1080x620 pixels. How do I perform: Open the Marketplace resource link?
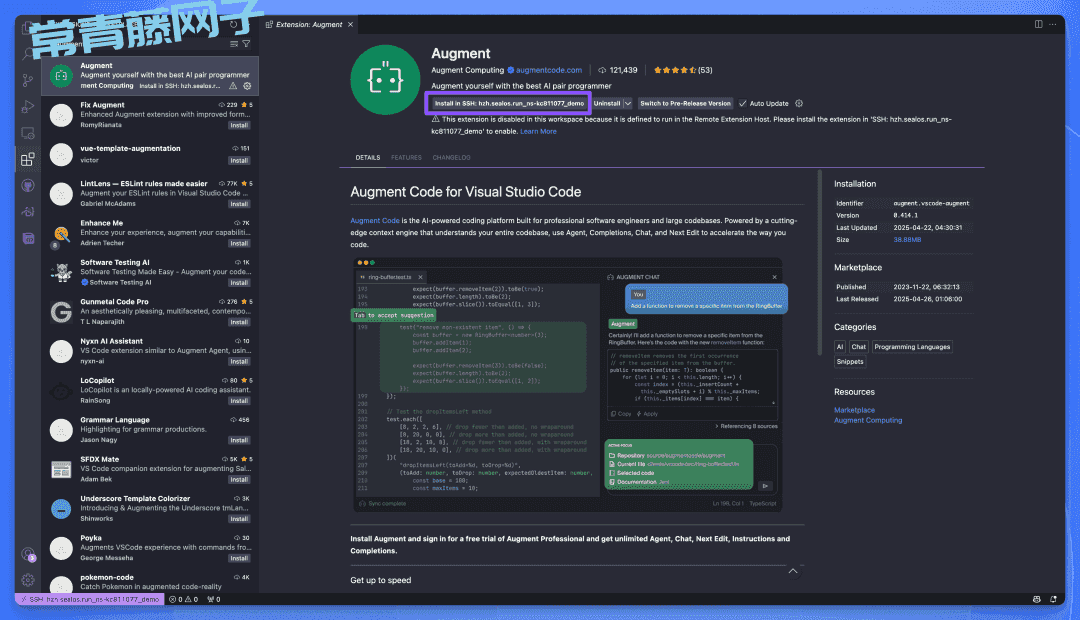pos(854,410)
